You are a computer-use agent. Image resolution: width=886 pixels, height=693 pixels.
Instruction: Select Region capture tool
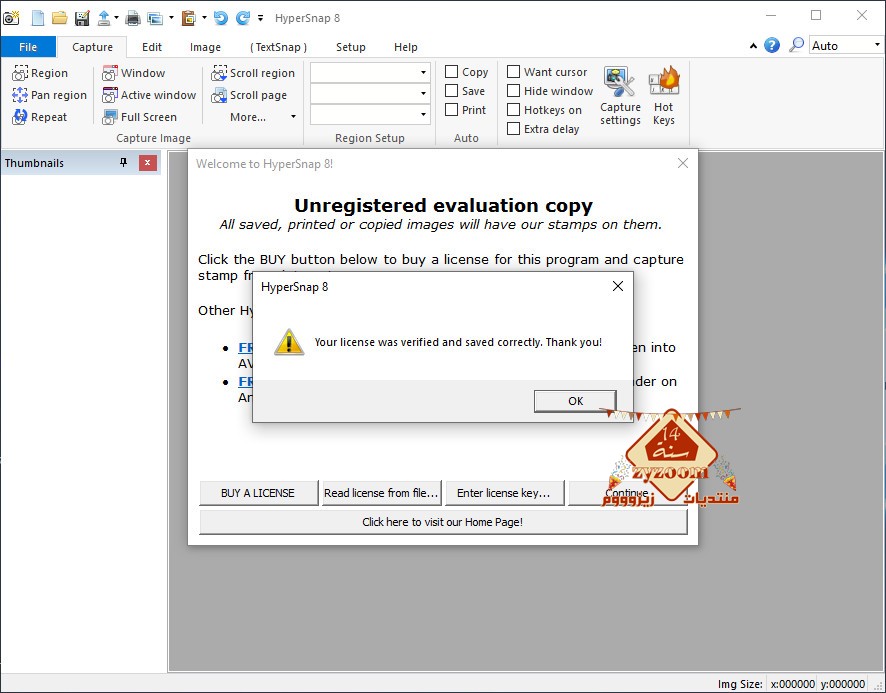point(40,73)
